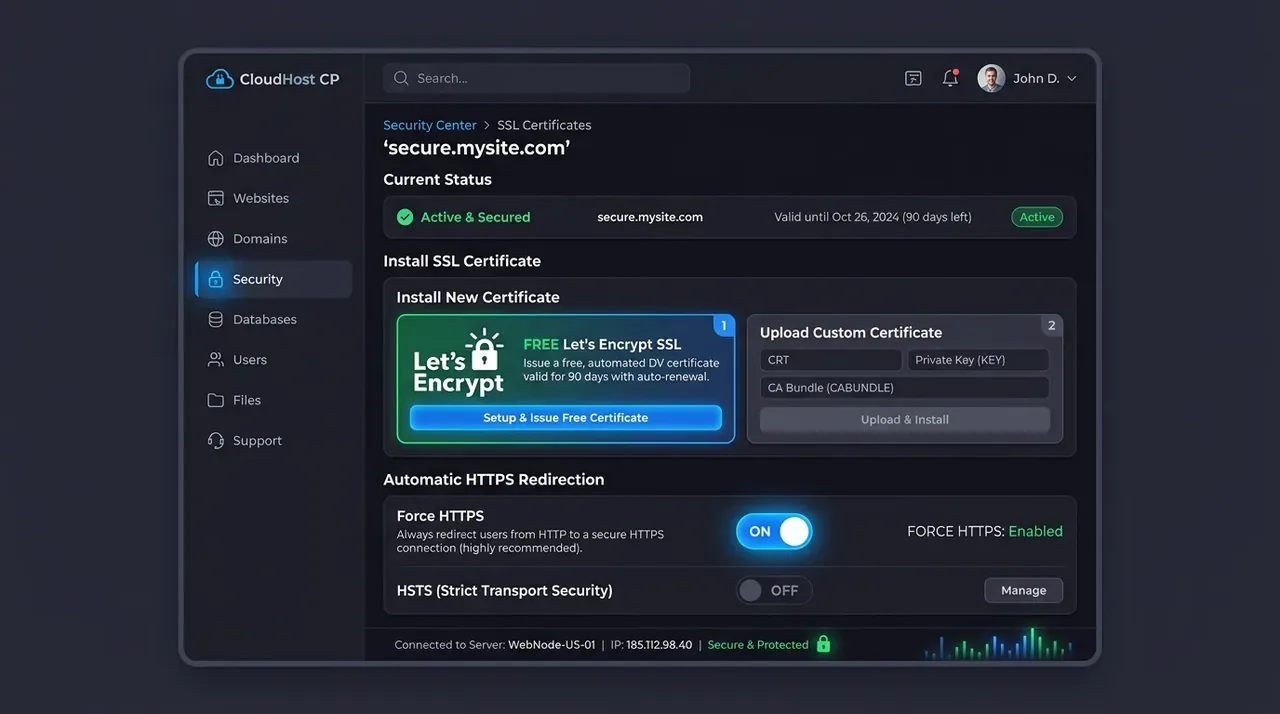
Task: Click the Let's Encrypt padlock logo
Action: coord(485,350)
